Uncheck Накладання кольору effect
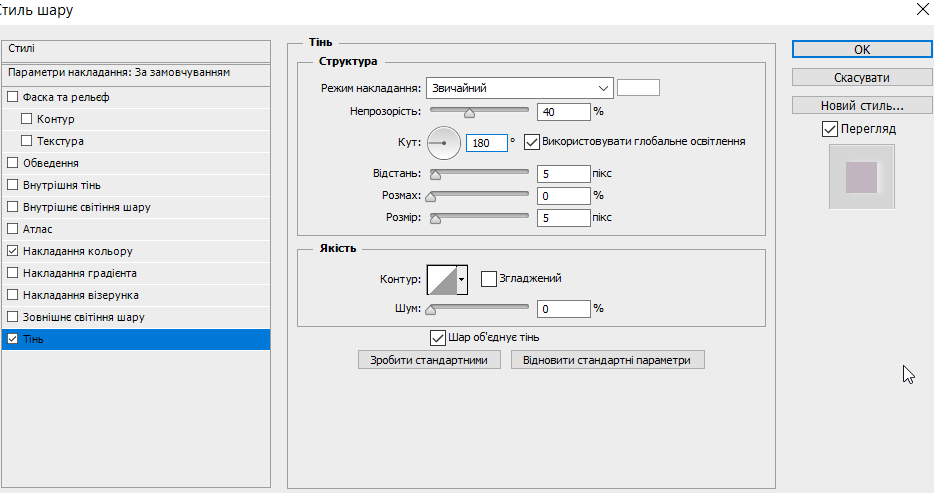The width and height of the screenshot is (934, 493). tap(13, 251)
